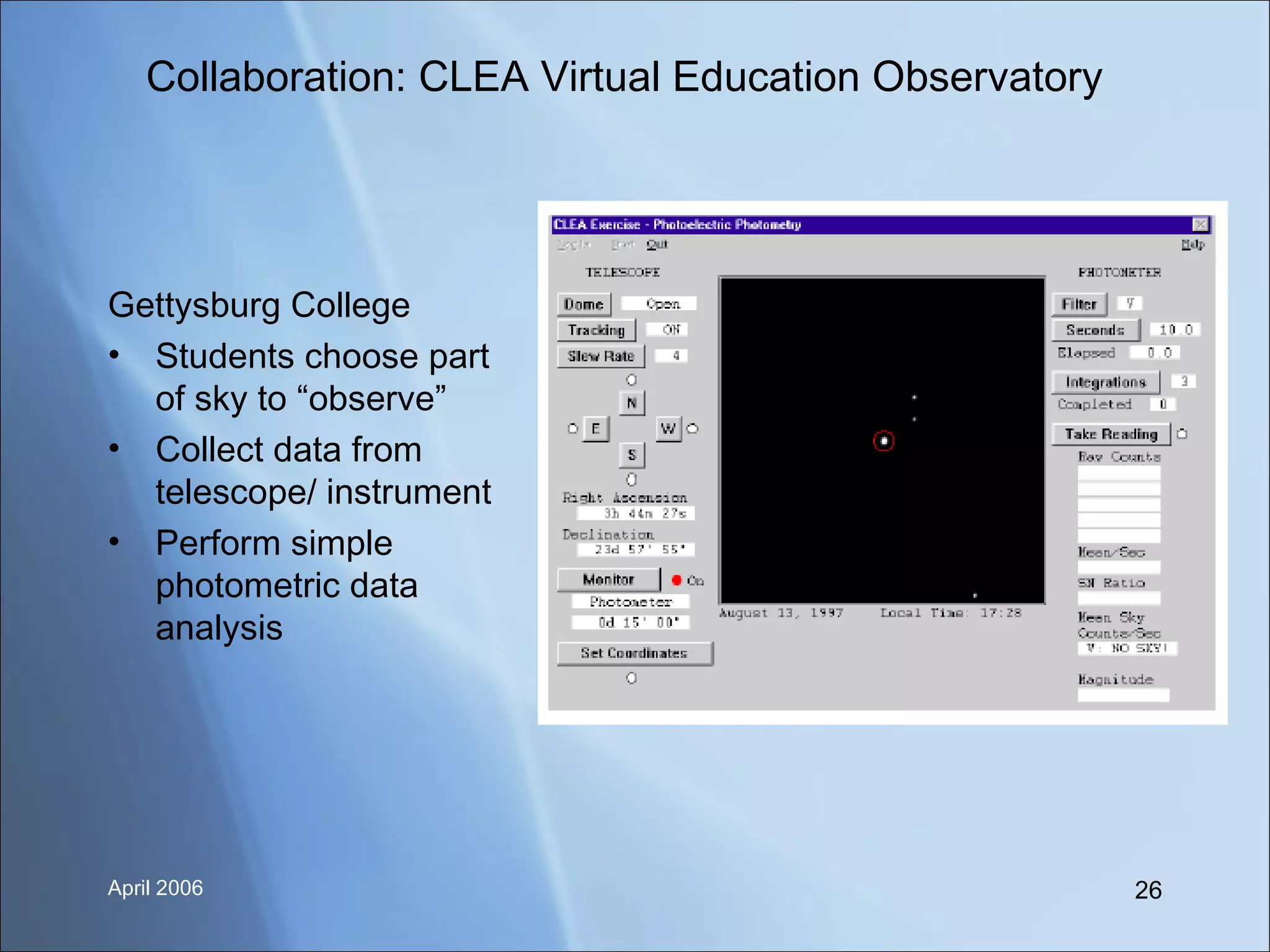Image resolution: width=1270 pixels, height=952 pixels.
Task: Click the first Raw Counts field
Action: pos(1119,474)
